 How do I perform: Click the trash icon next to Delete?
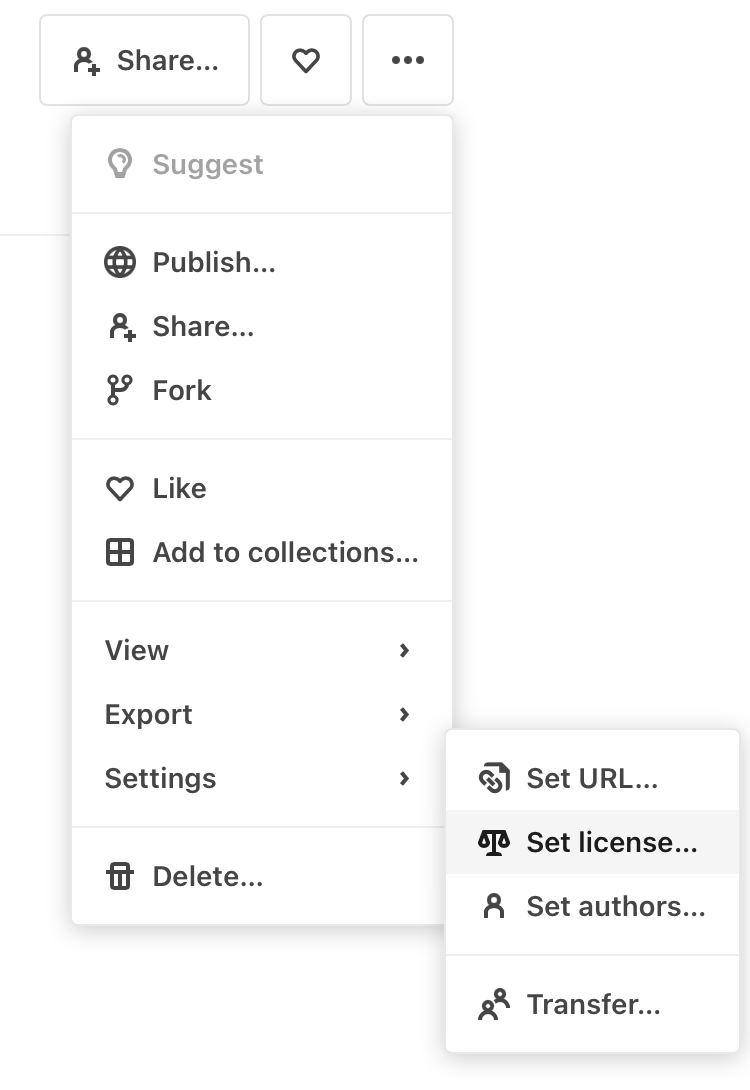[119, 876]
